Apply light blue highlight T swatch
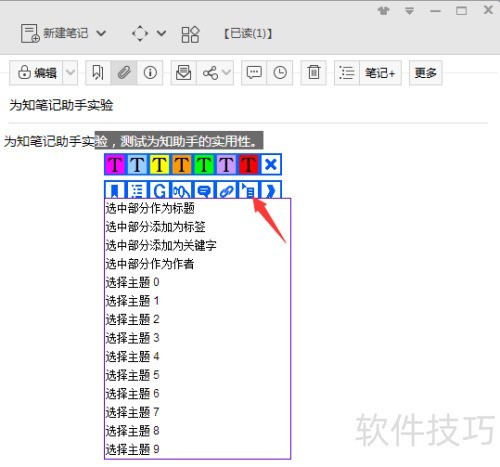The image size is (500, 467). click(137, 164)
